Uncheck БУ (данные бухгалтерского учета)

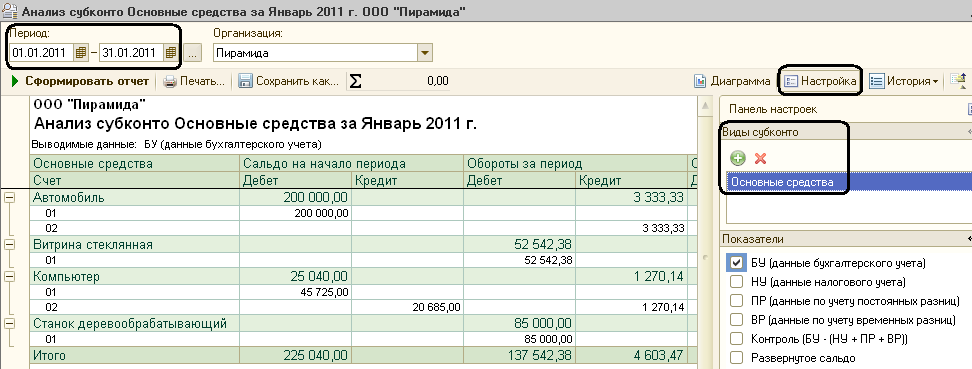click(x=736, y=263)
